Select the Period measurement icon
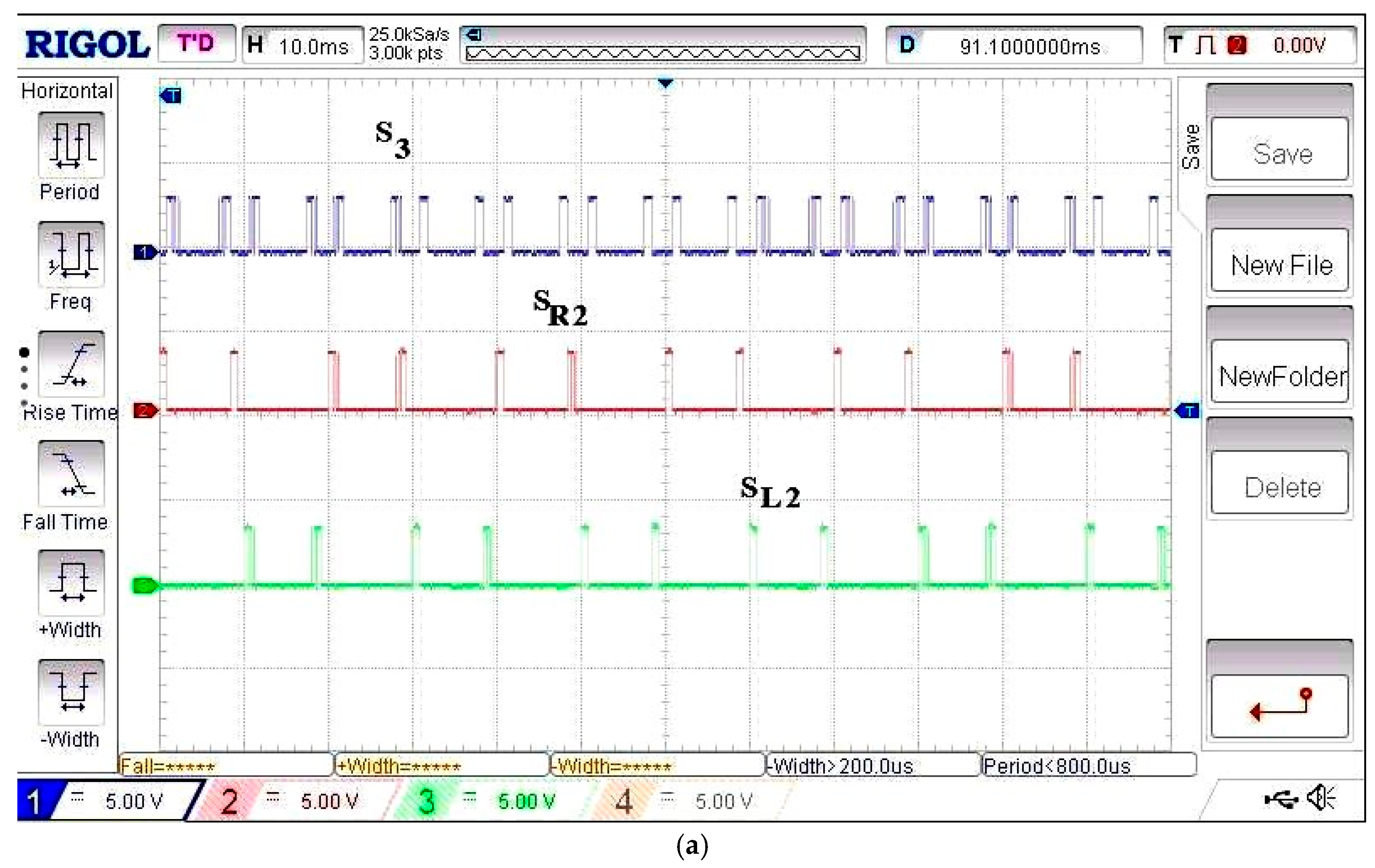 tap(71, 145)
